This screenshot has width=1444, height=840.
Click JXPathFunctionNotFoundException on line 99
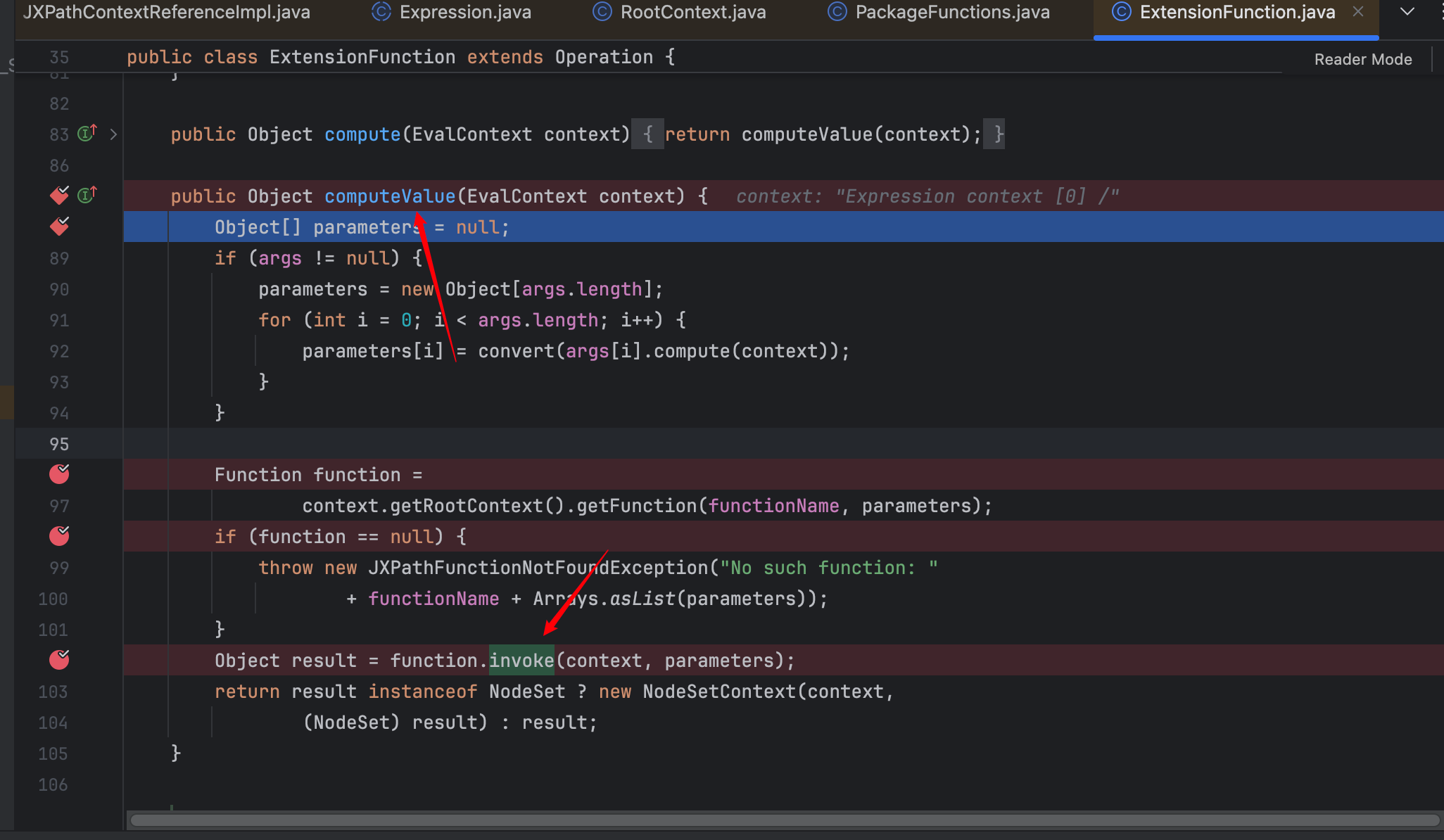538,568
